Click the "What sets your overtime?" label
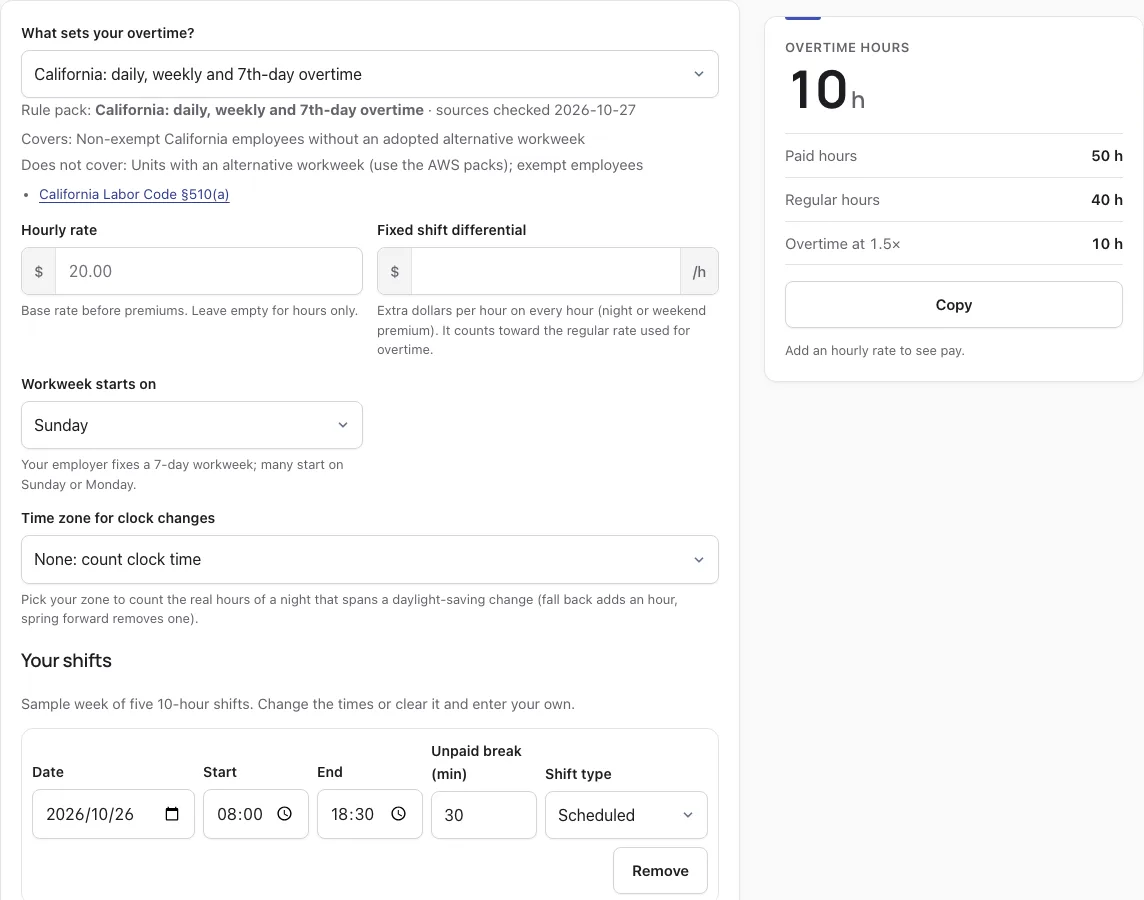This screenshot has width=1144, height=900. (108, 34)
